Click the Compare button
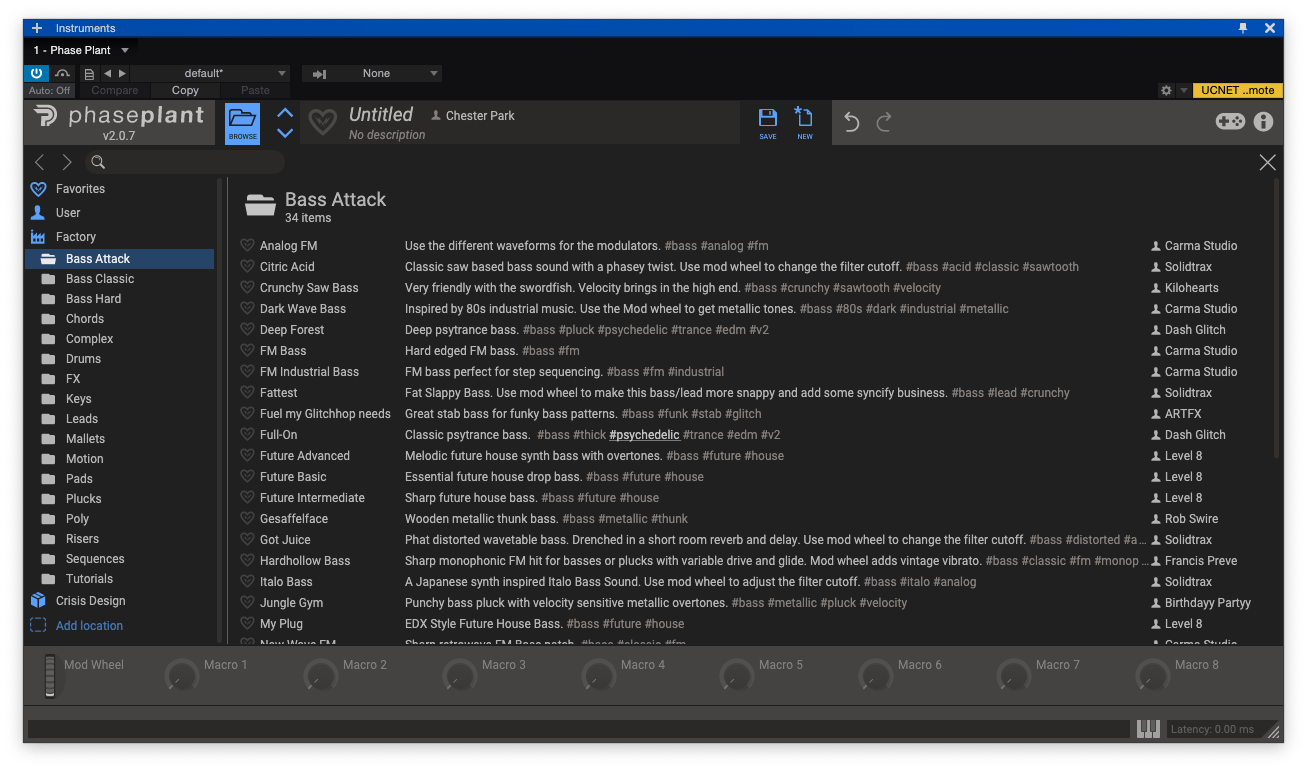 pos(115,90)
